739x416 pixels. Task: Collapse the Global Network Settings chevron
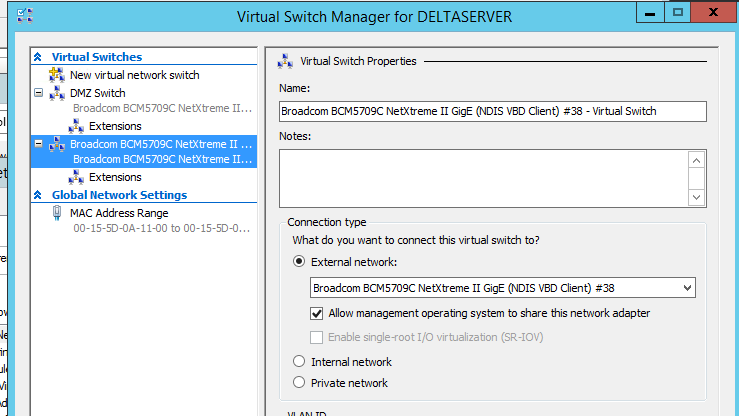pos(38,195)
